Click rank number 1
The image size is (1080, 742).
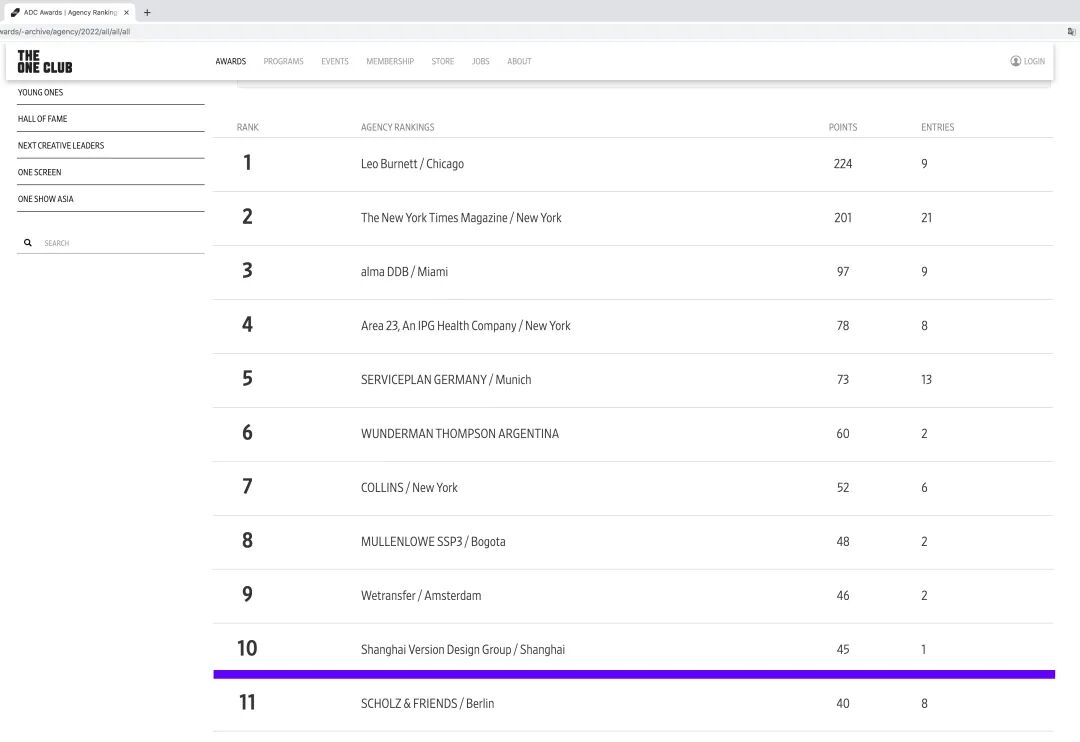(247, 163)
